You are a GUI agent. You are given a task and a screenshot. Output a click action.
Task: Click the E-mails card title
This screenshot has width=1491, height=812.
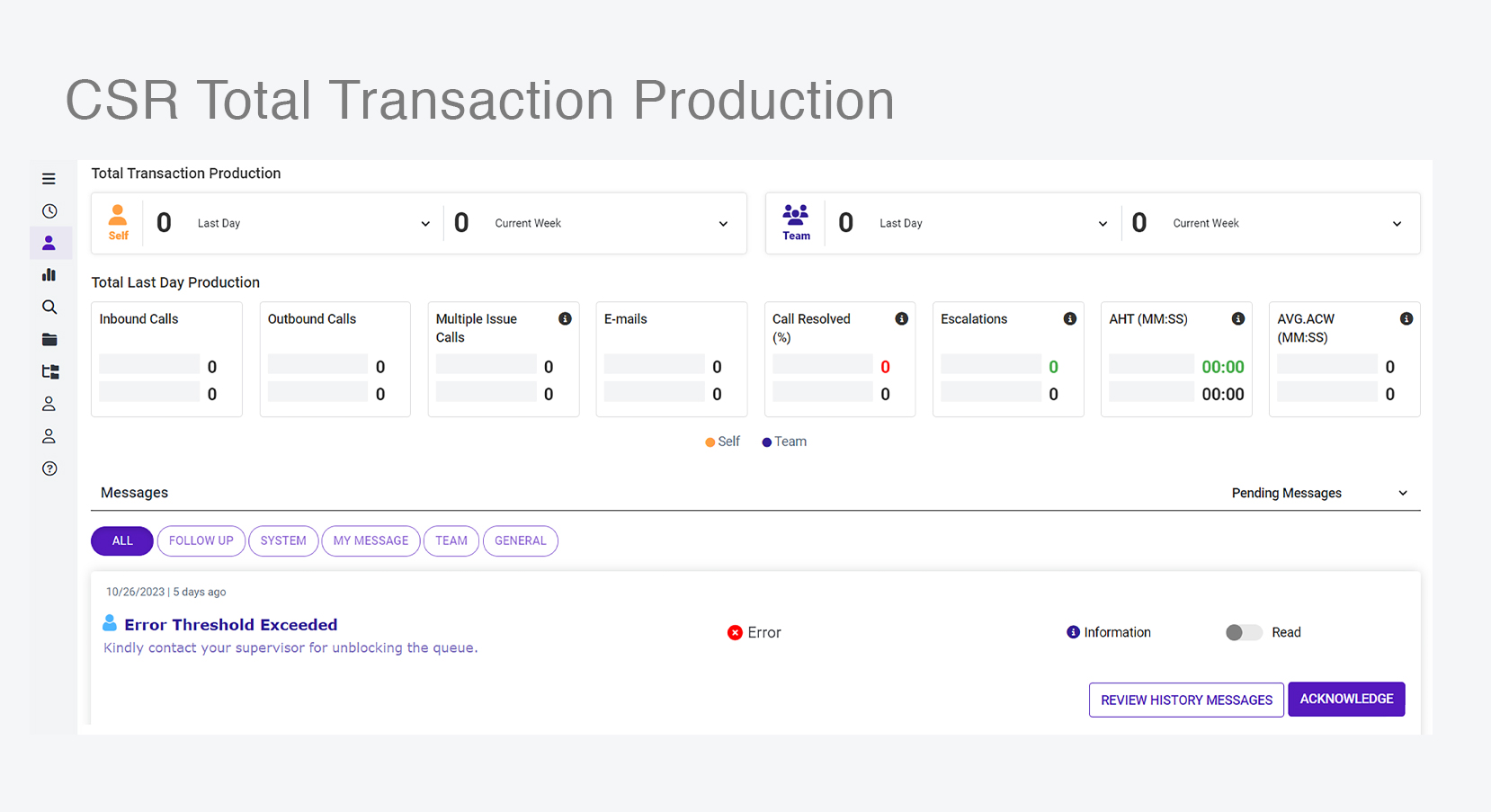(626, 319)
